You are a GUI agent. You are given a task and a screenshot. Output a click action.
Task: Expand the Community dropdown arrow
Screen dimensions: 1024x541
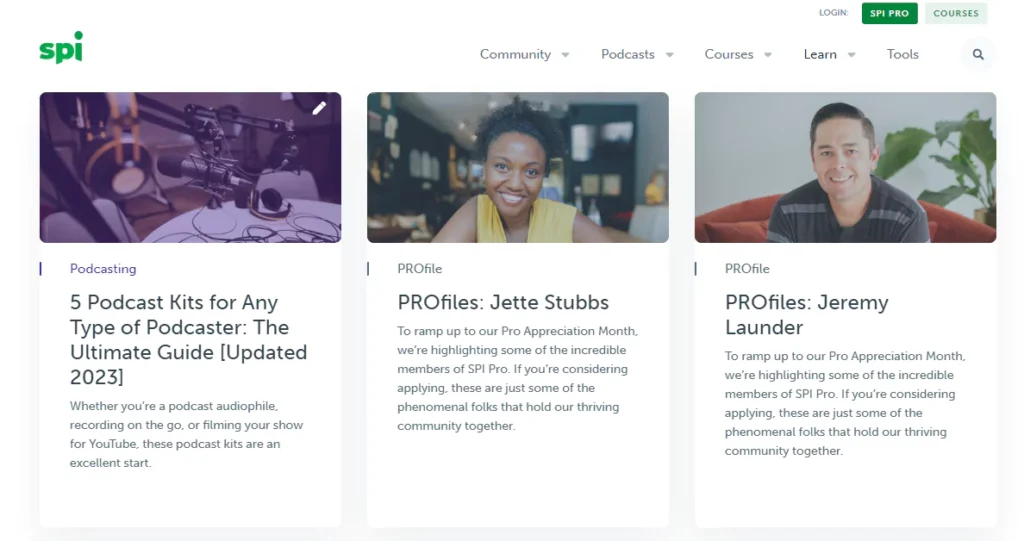pos(566,55)
